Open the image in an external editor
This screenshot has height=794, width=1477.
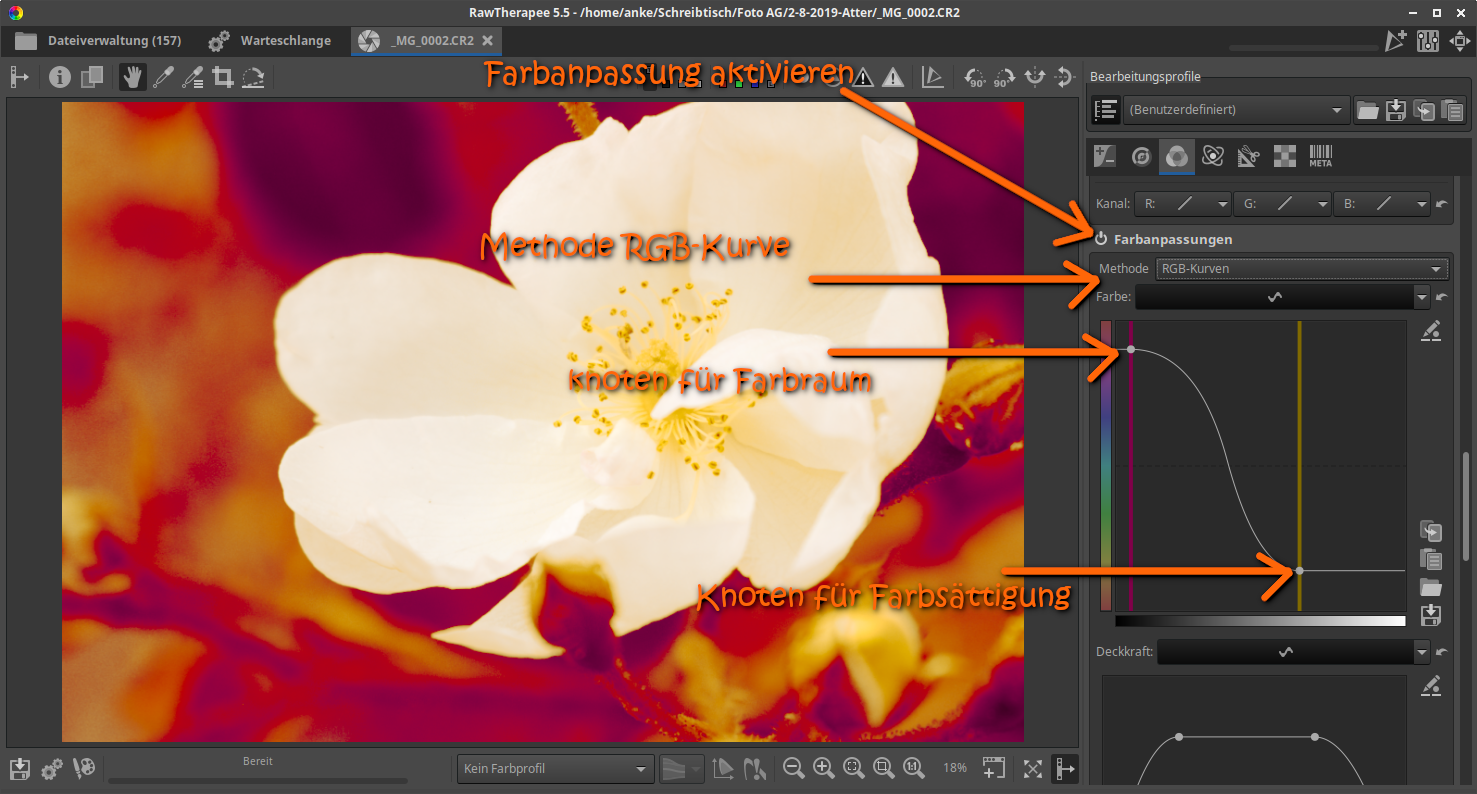coord(84,768)
